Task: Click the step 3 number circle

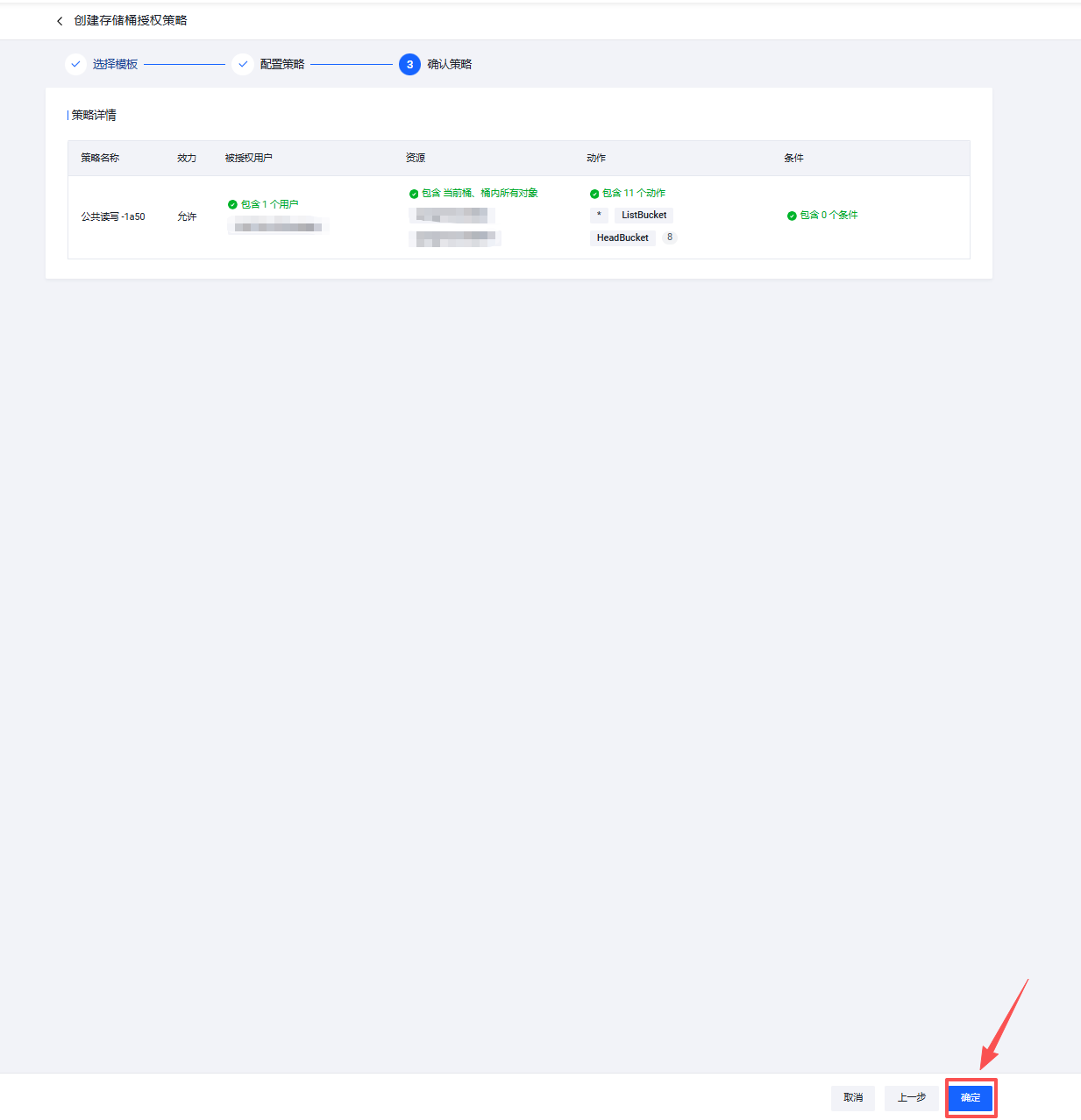Action: [x=409, y=64]
